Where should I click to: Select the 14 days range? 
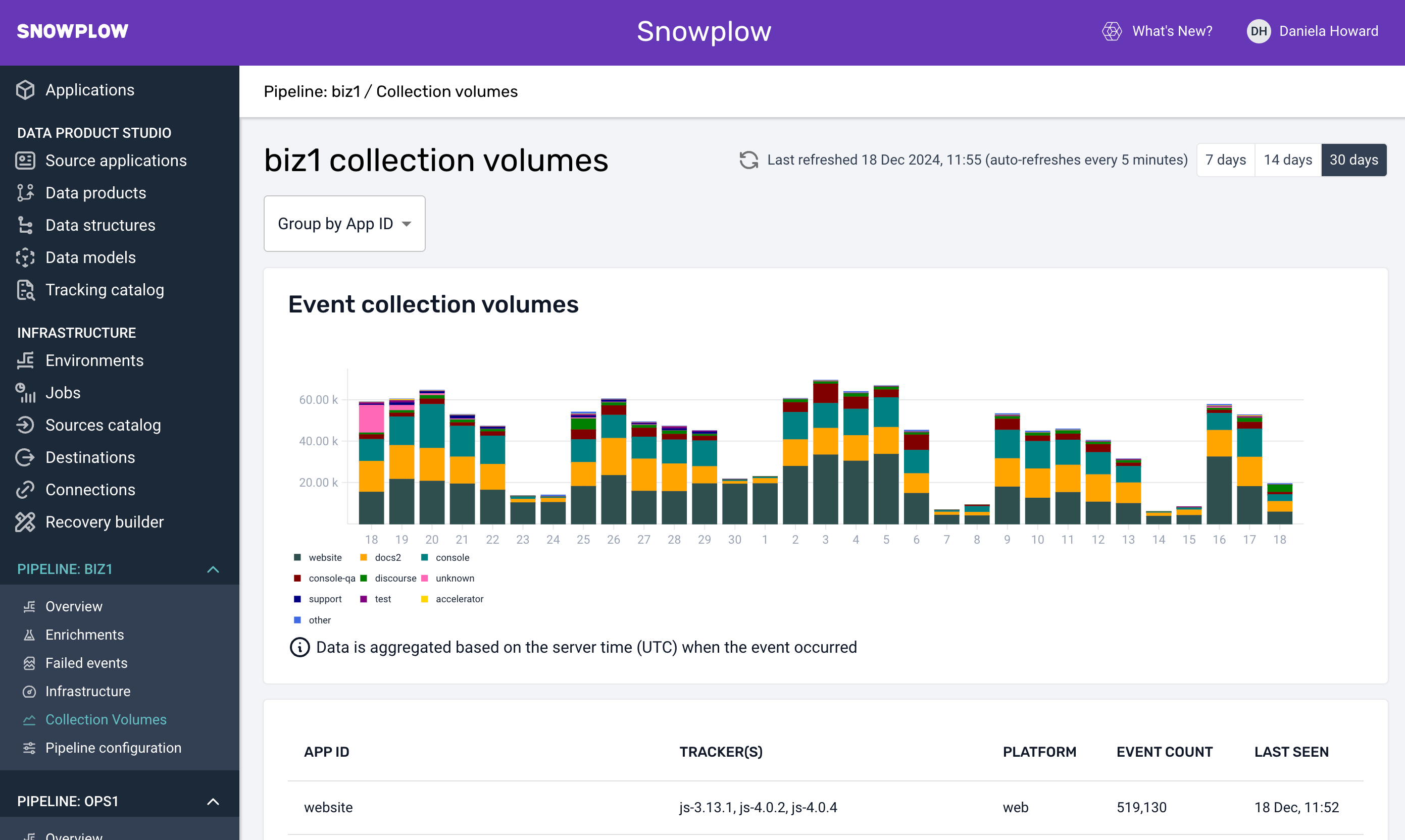point(1288,160)
